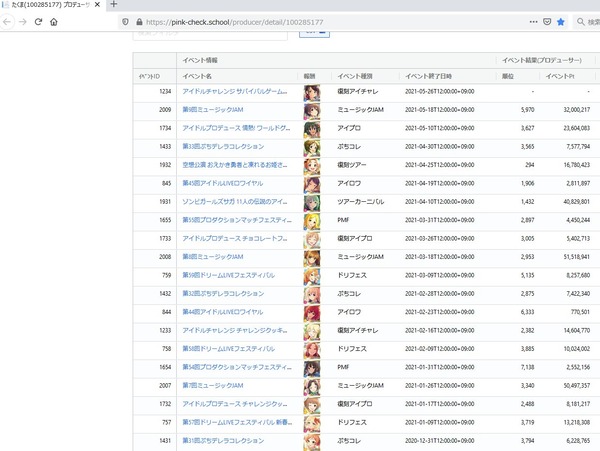This screenshot has height=451, width=600.
Task: Open a new tab with plus button
Action: click(x=113, y=4)
